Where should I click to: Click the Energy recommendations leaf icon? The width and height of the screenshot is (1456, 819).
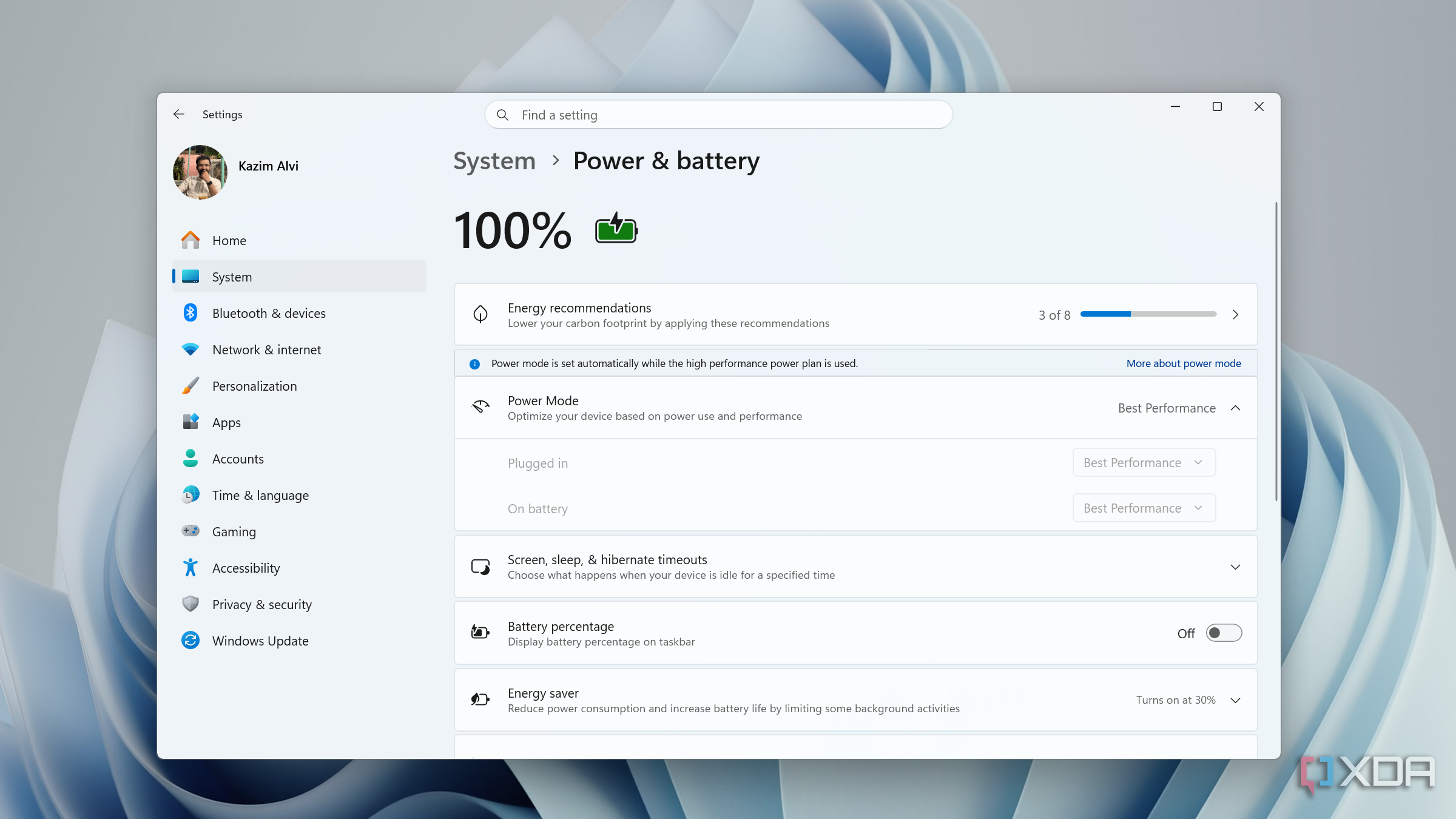480,314
